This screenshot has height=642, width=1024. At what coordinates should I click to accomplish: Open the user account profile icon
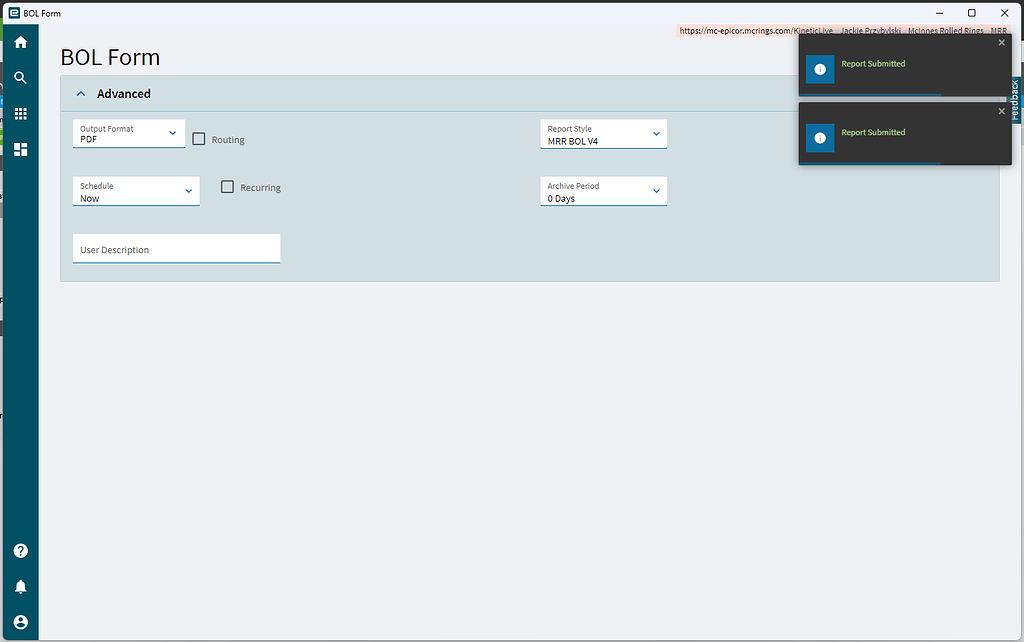(20, 621)
